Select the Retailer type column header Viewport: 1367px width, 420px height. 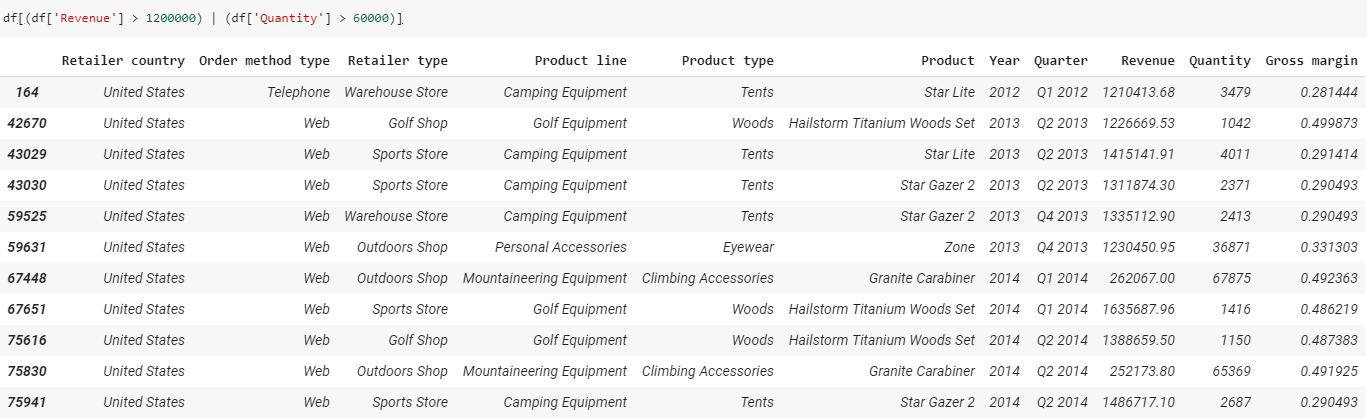(x=397, y=61)
